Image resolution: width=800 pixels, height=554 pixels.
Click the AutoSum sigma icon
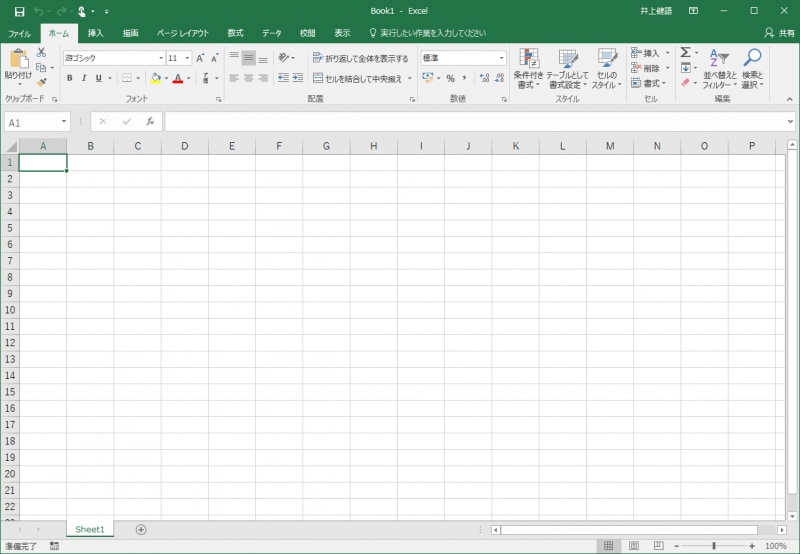pos(685,52)
